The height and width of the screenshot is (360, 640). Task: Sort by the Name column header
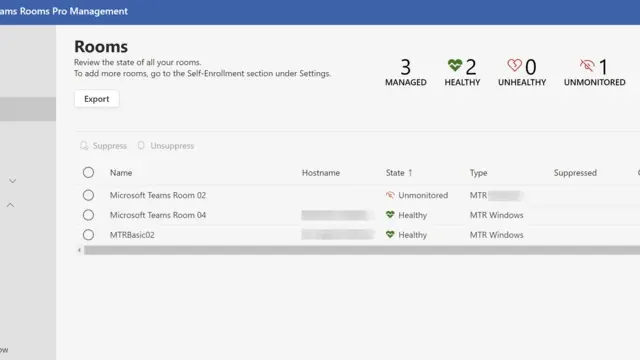121,173
